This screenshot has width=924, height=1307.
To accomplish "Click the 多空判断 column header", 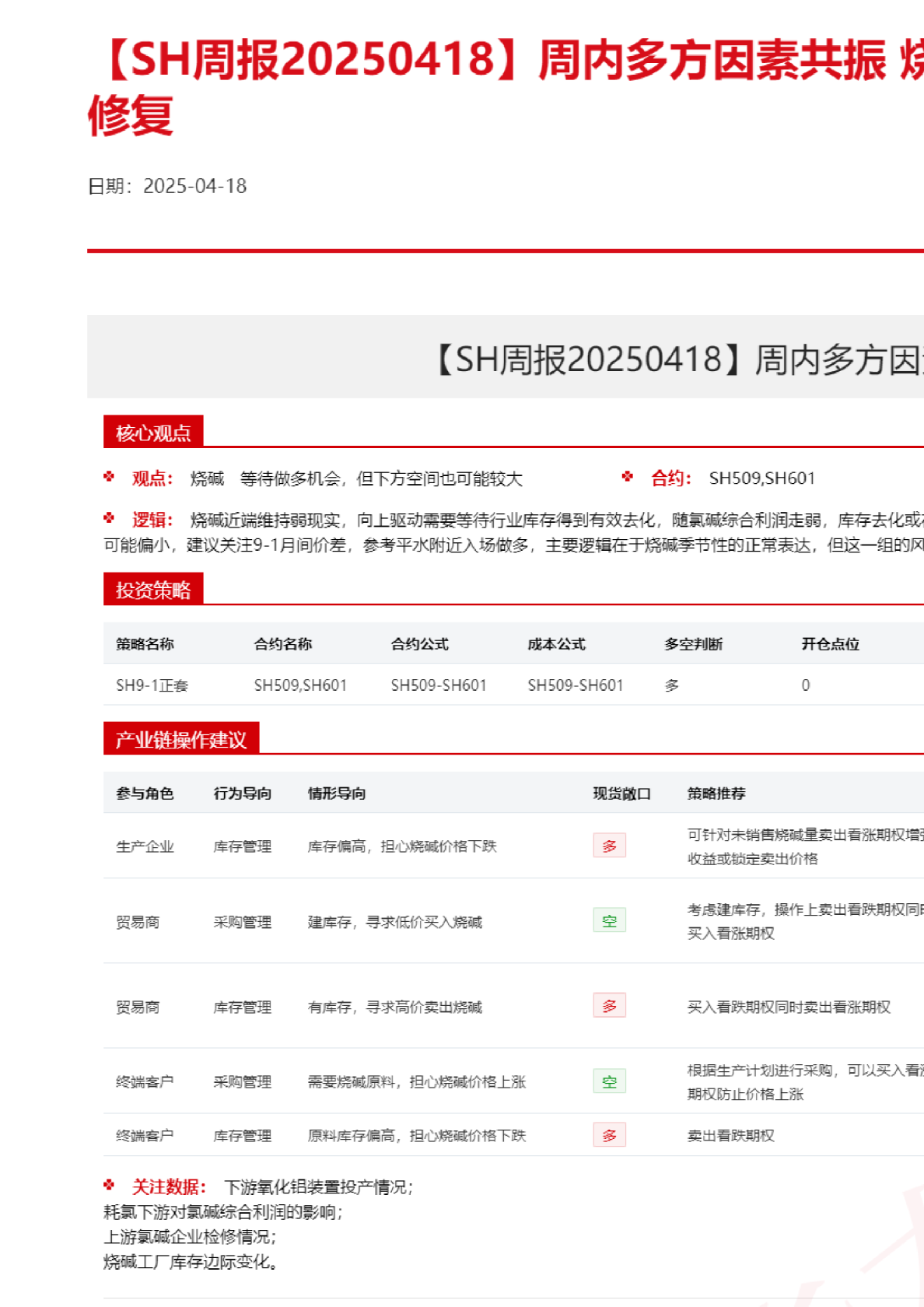I will point(693,644).
